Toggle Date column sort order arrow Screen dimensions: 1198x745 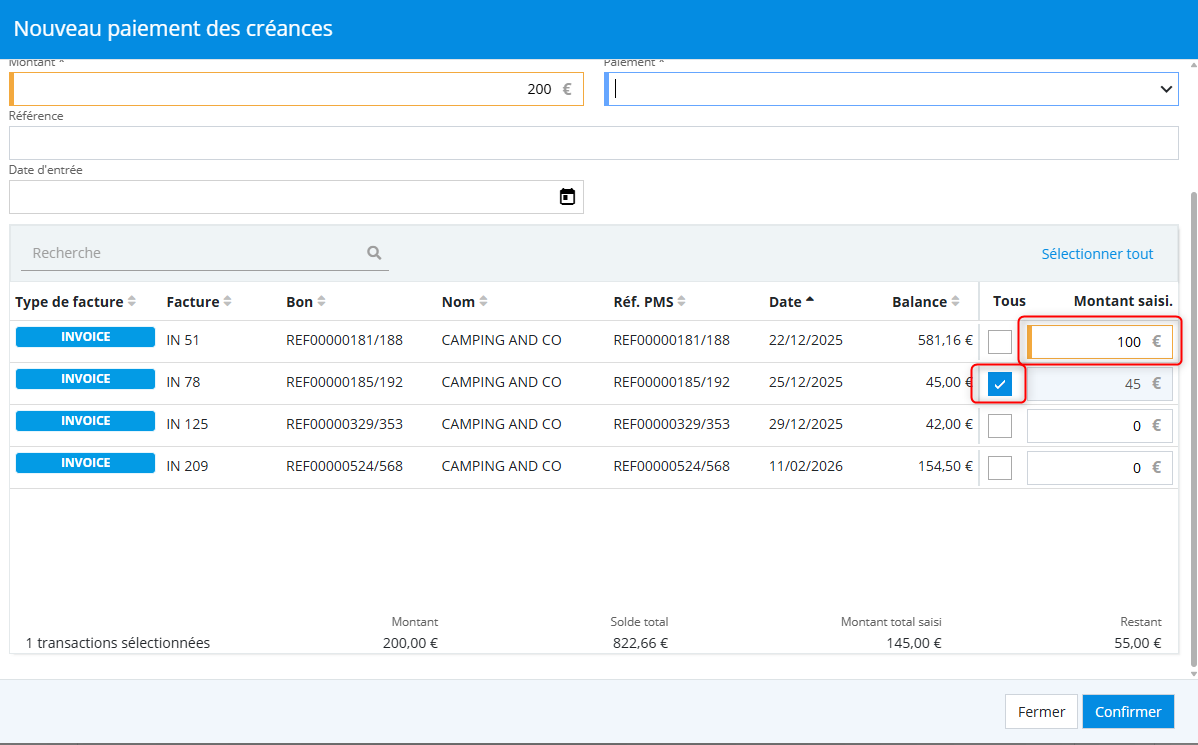coord(810,301)
